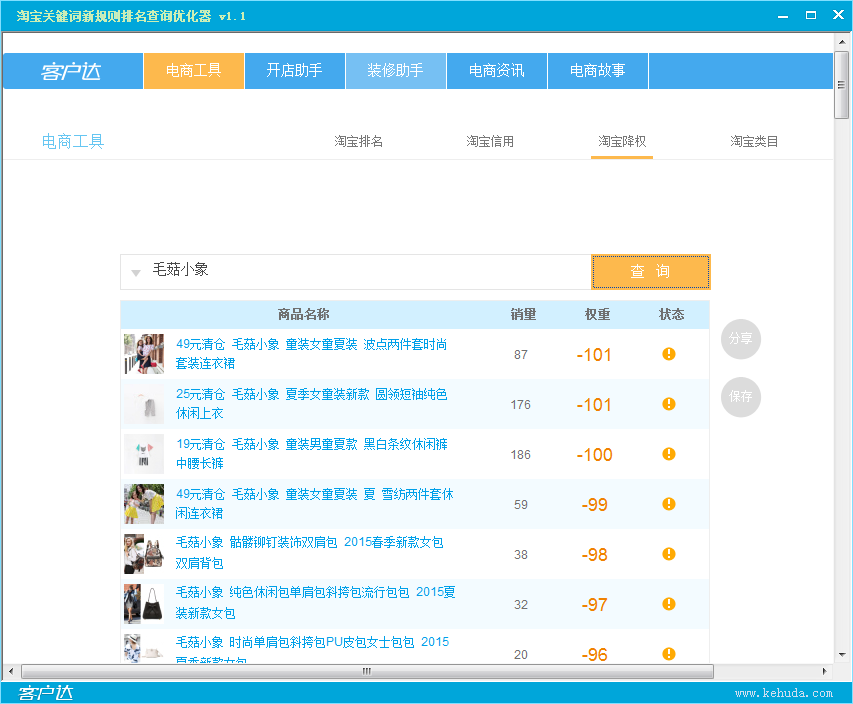
Task: Click the 查询 search button
Action: click(651, 272)
